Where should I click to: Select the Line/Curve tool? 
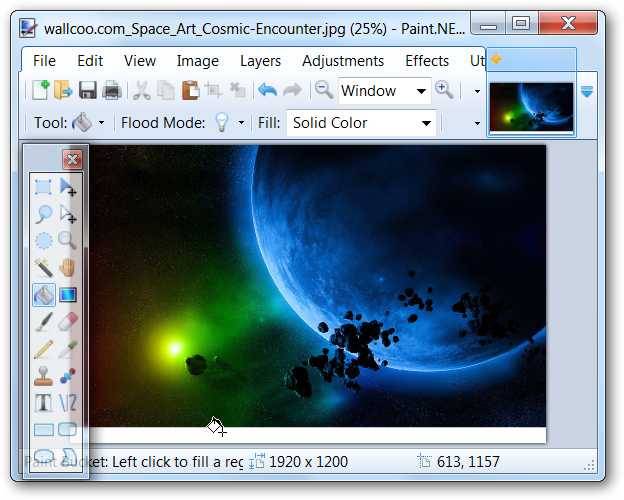coord(68,403)
